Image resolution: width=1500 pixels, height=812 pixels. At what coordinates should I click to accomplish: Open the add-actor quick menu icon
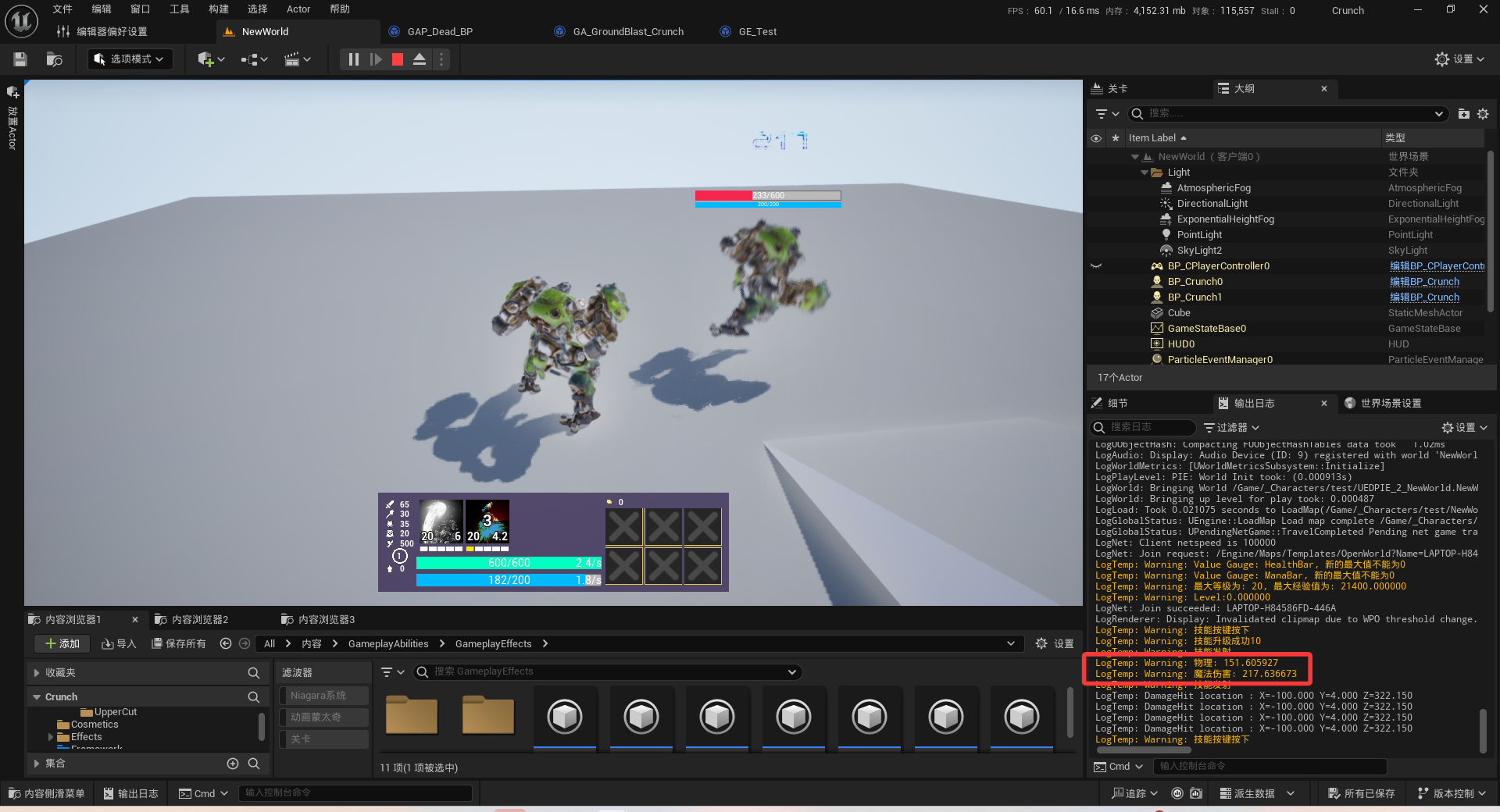click(x=211, y=59)
